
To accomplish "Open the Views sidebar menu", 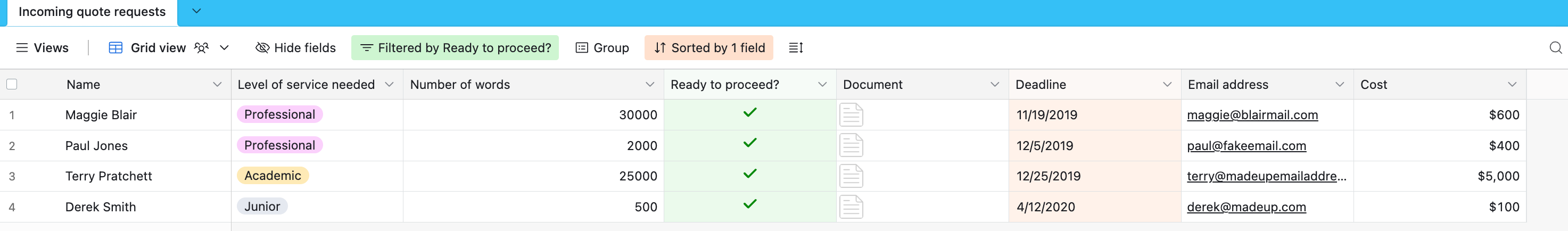I will coord(42,47).
